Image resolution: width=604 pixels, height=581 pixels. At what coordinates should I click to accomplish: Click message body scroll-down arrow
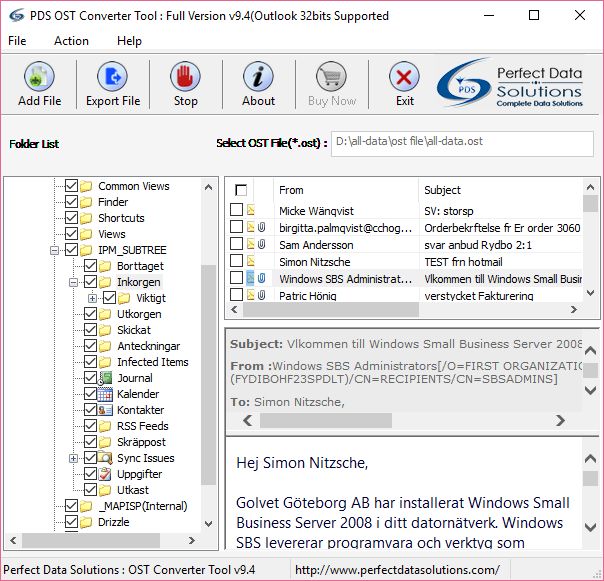tap(590, 527)
